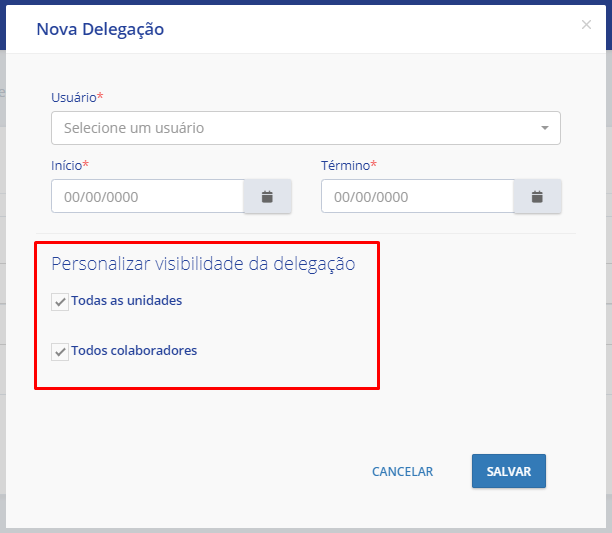
Task: Open the Início calendar date picker
Action: 267,197
